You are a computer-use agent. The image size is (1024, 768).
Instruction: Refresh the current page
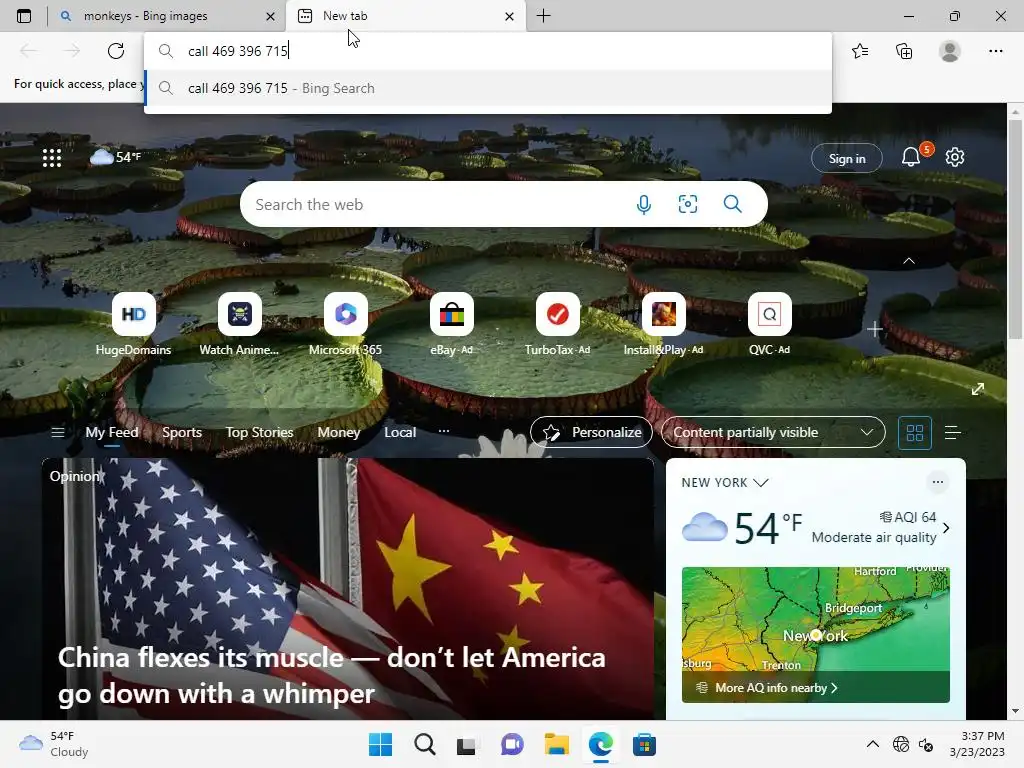point(116,51)
